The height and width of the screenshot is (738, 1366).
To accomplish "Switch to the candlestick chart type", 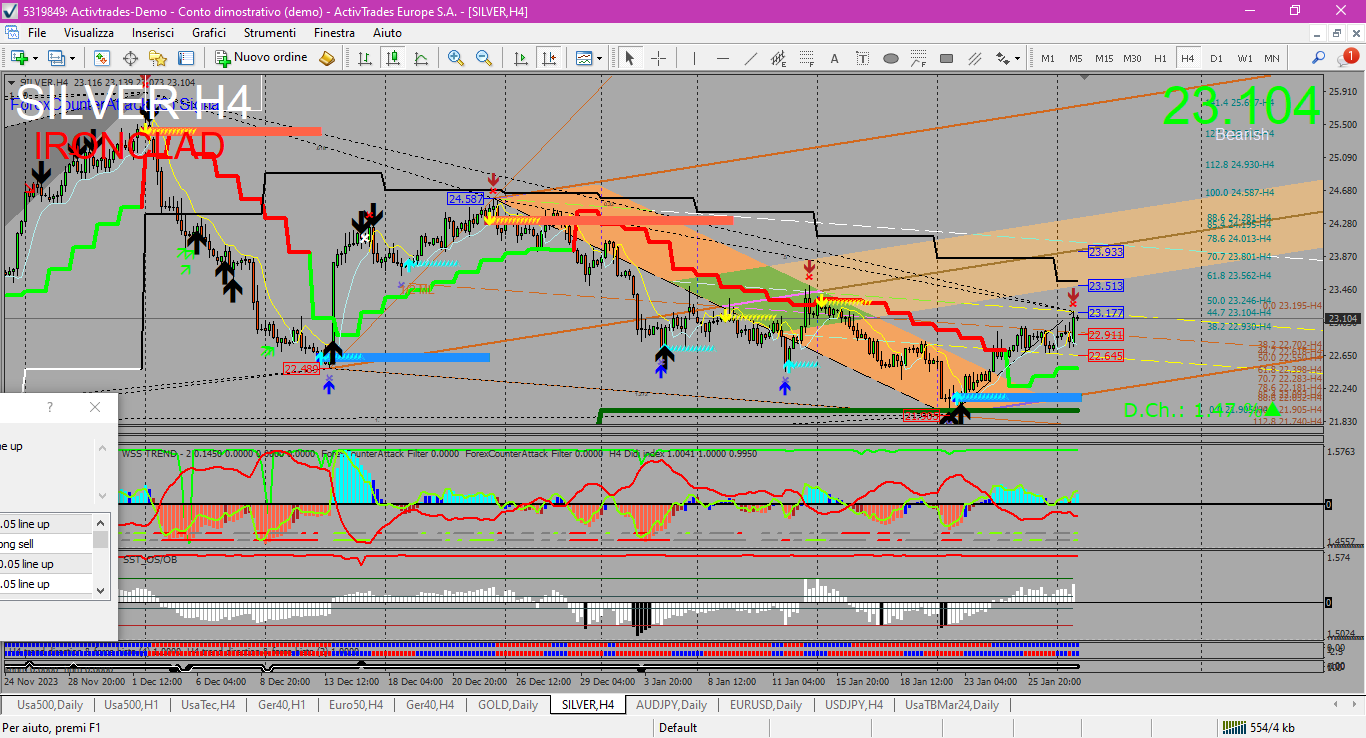I will [x=393, y=58].
